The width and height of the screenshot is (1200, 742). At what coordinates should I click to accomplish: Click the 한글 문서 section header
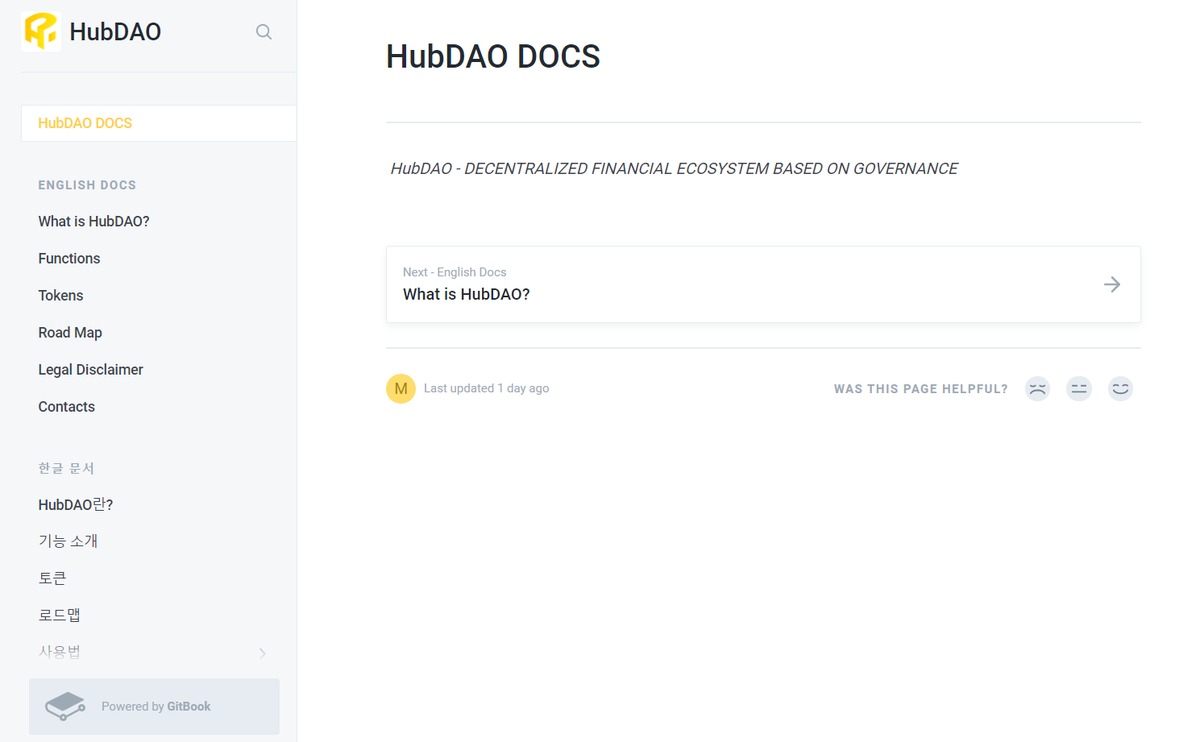coord(66,468)
